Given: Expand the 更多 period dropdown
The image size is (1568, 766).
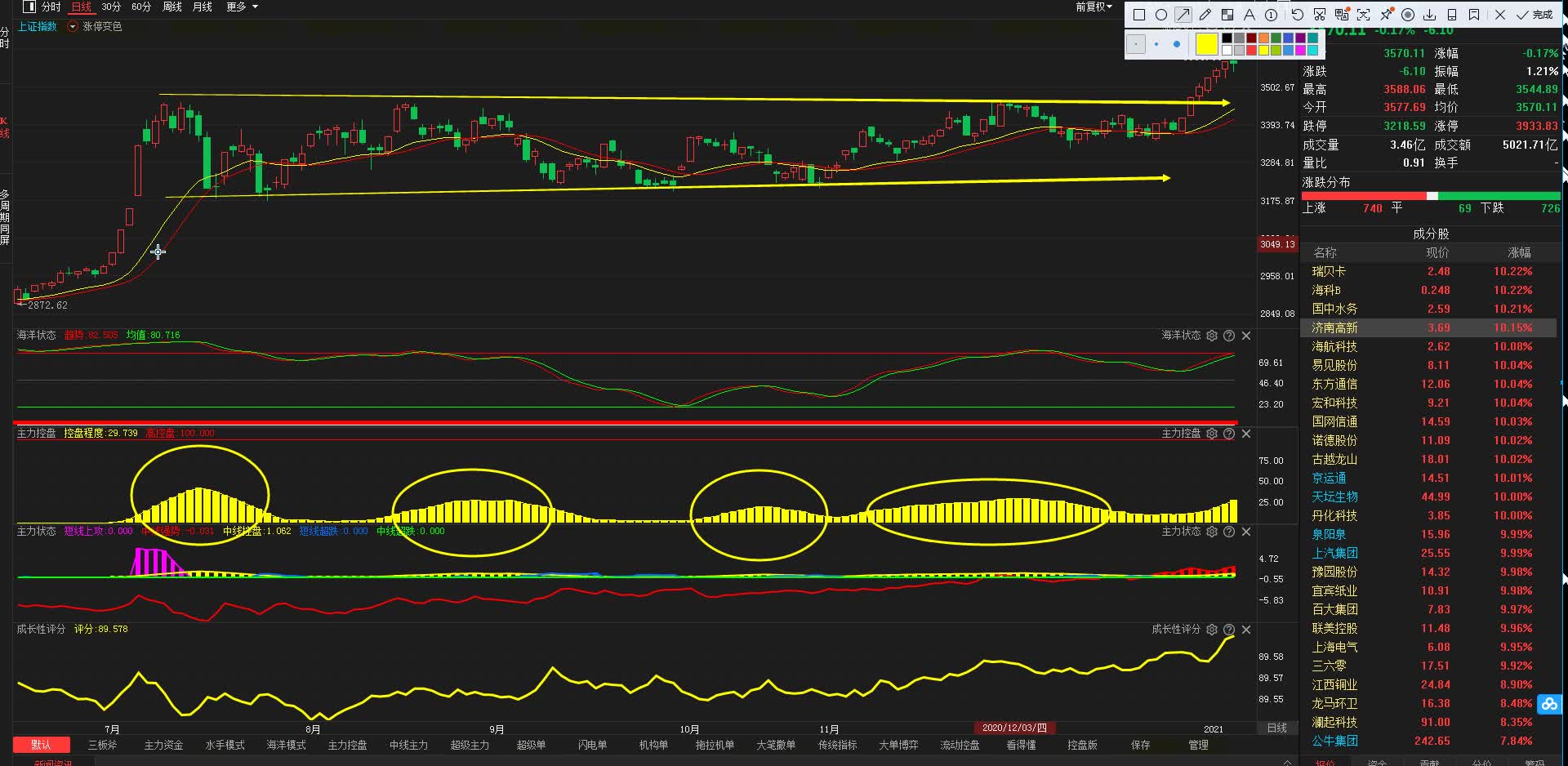Looking at the screenshot, I should coord(243,7).
